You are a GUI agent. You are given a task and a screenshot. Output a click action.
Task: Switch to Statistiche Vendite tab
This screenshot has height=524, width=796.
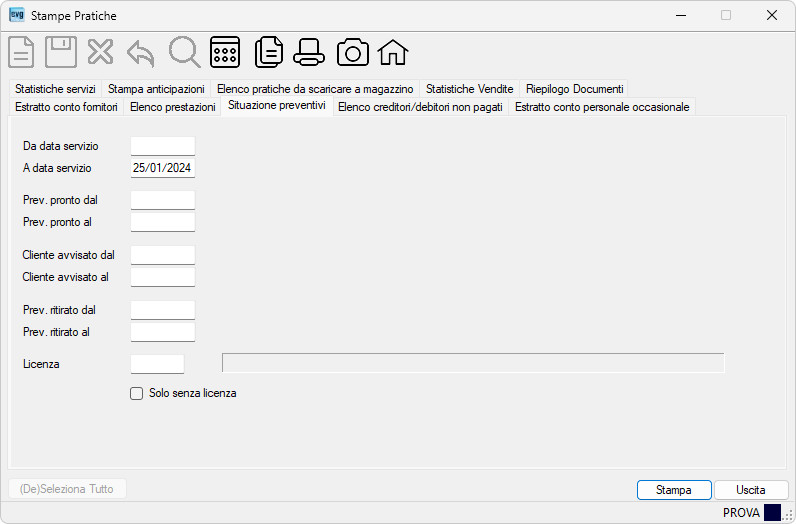point(470,89)
